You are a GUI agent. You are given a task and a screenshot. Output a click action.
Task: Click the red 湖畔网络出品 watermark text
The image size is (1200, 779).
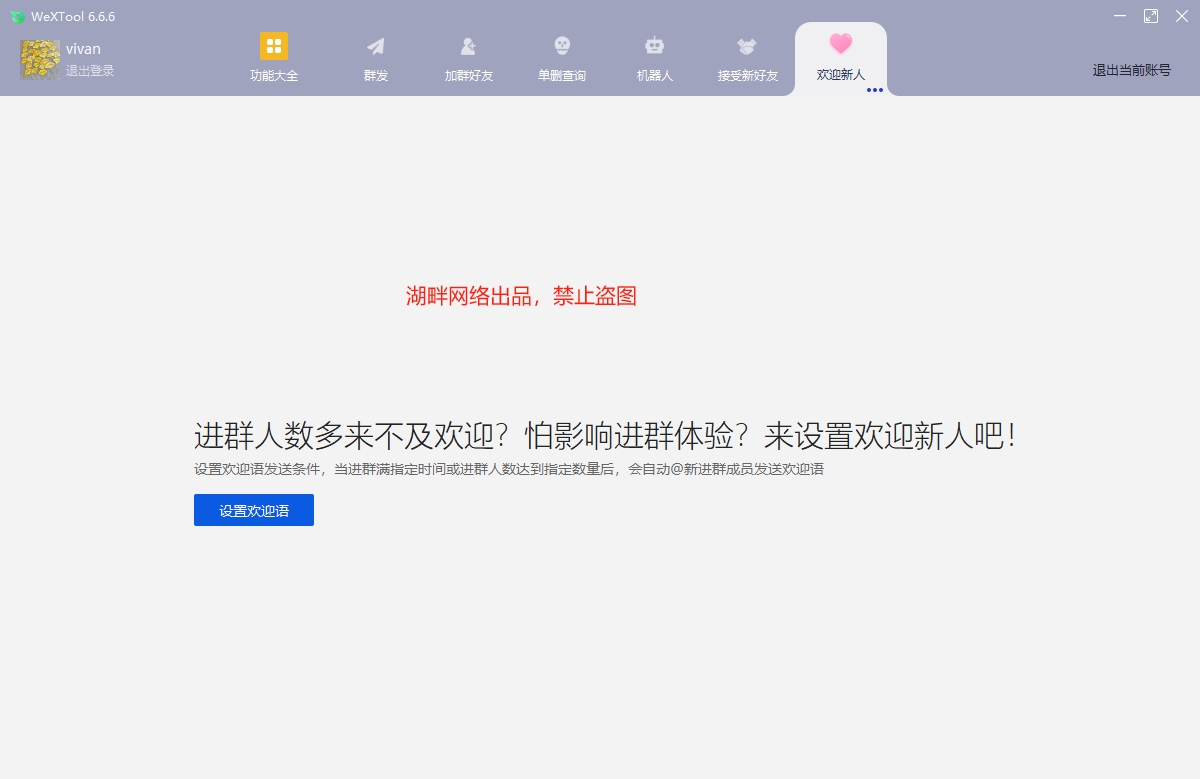[521, 296]
